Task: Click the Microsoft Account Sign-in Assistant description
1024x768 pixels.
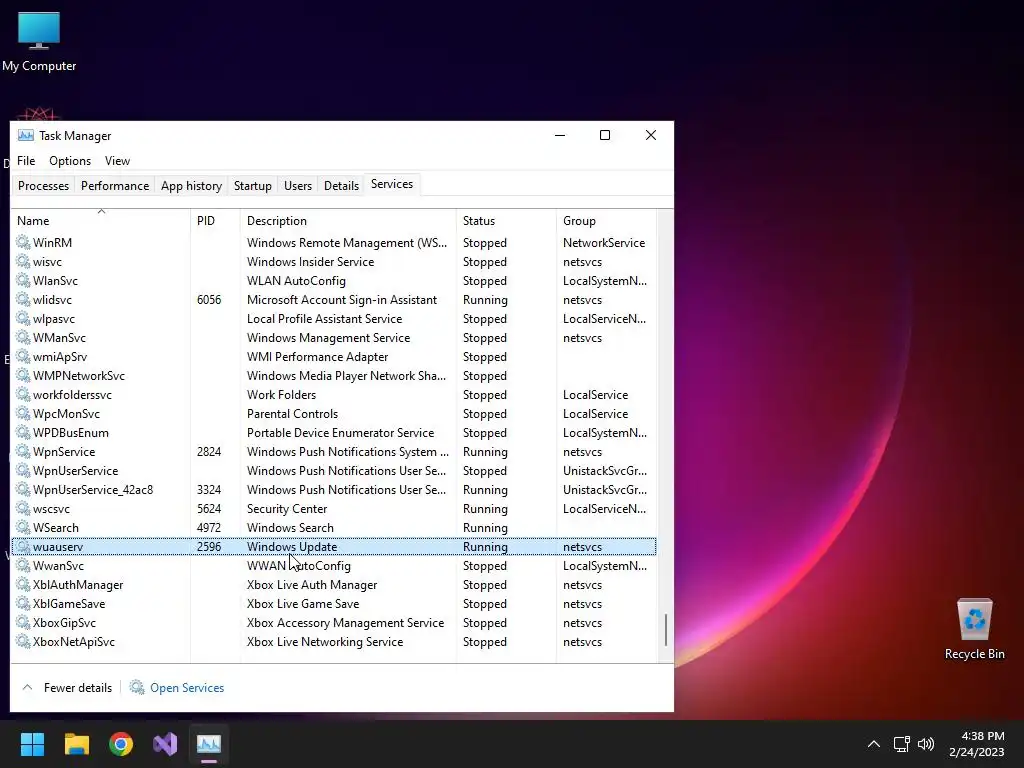Action: (342, 300)
